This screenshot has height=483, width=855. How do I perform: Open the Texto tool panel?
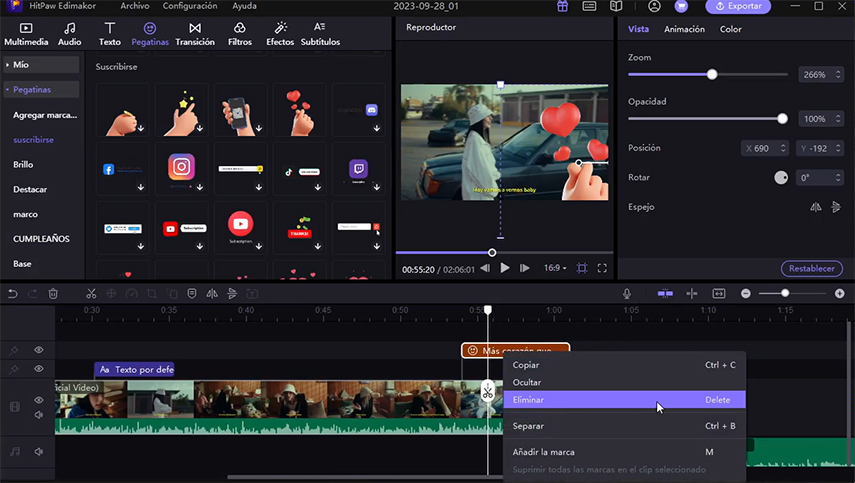[110, 34]
